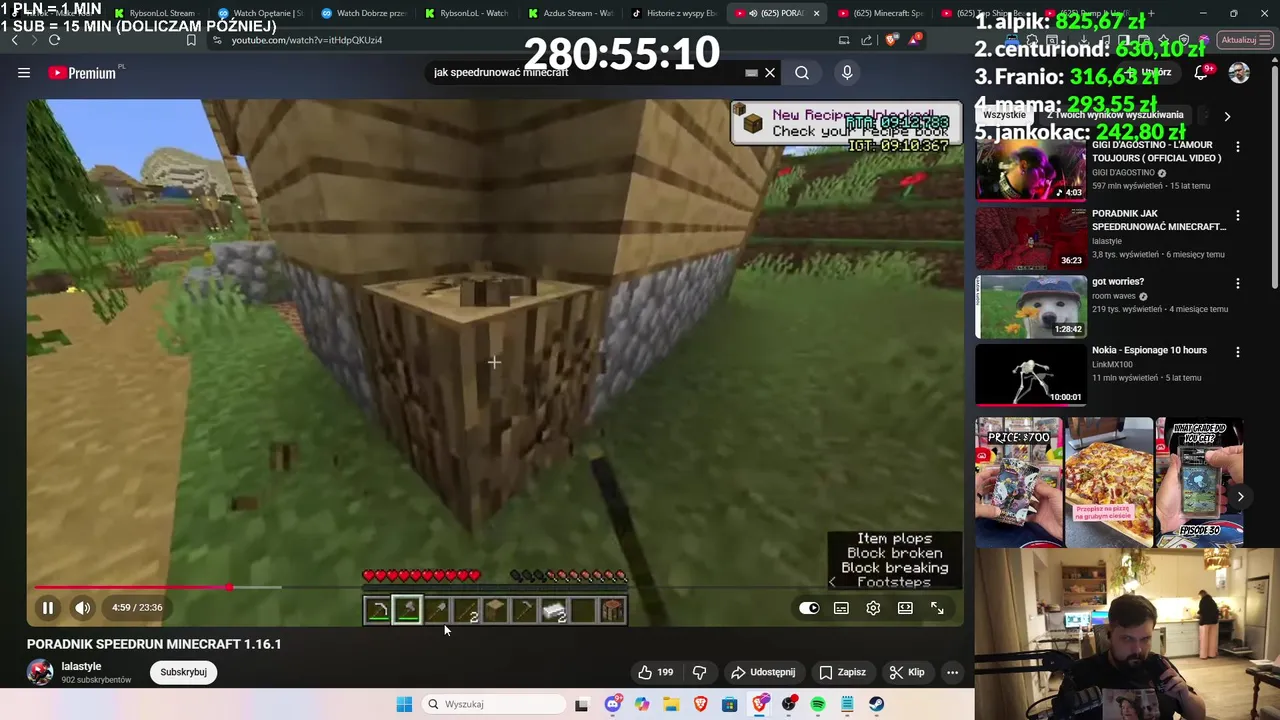
Task: Create a clip with Klip button
Action: point(907,672)
